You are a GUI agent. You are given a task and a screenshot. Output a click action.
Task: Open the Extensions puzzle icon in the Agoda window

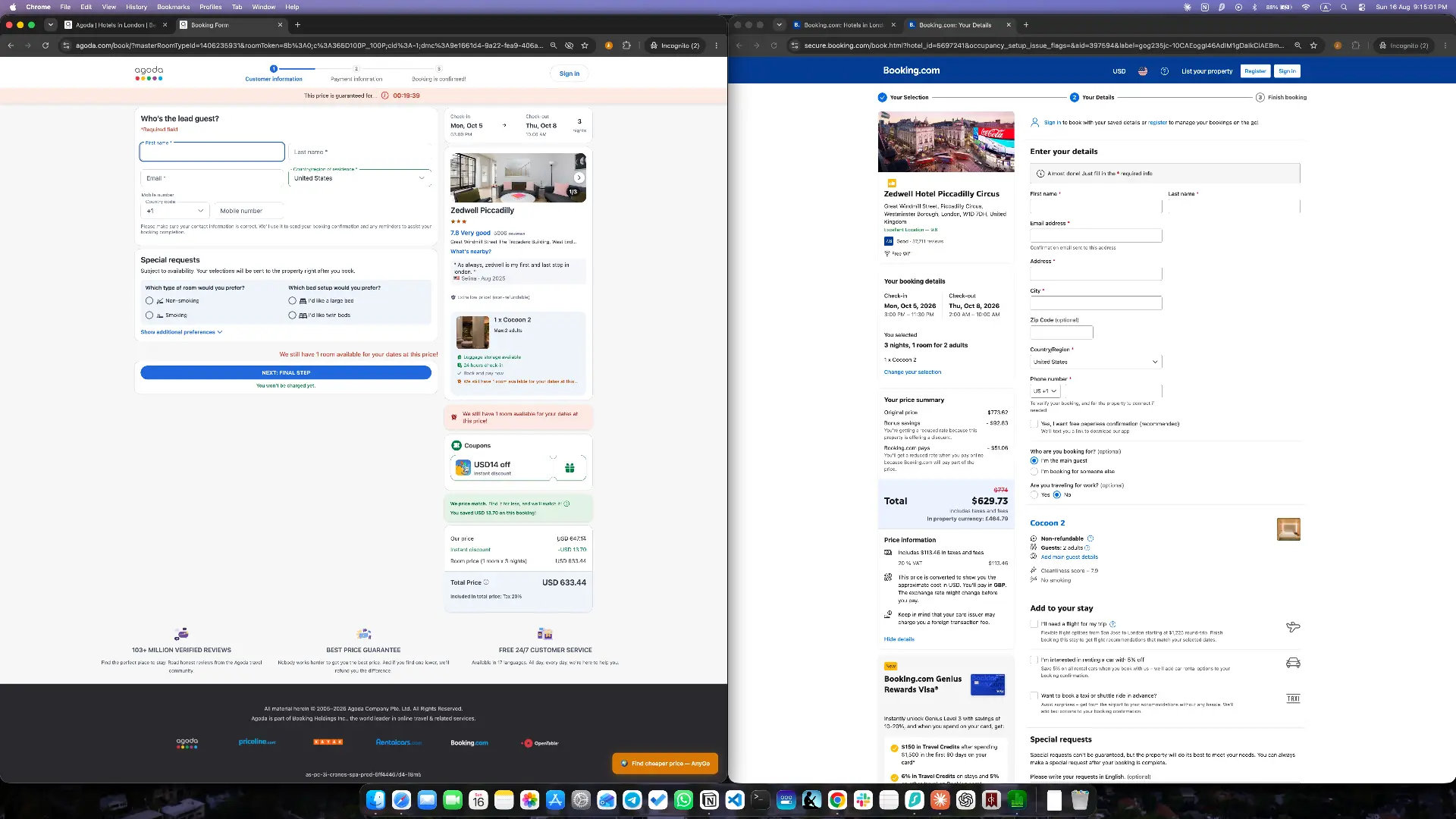tap(626, 45)
